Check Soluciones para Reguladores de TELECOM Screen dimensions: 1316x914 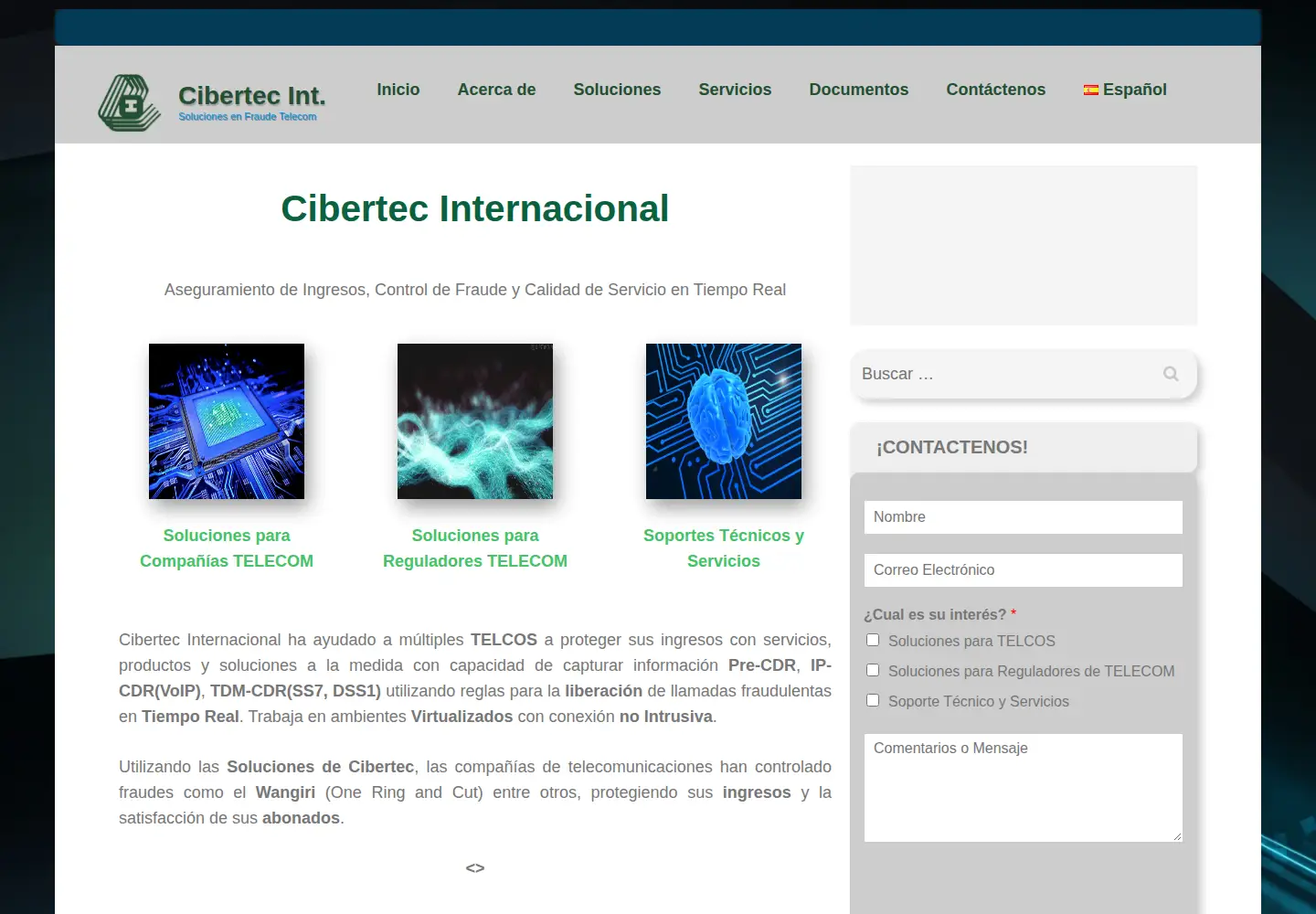[873, 670]
